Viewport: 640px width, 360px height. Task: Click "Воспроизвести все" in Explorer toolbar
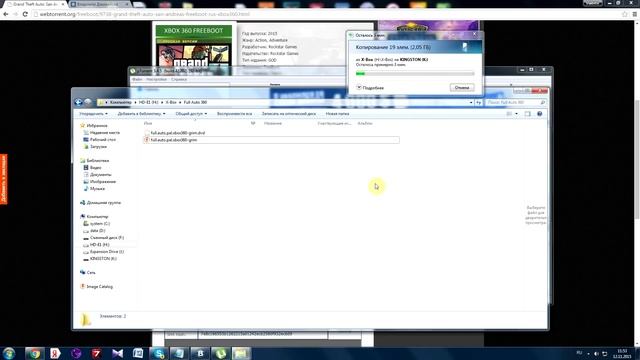point(234,114)
